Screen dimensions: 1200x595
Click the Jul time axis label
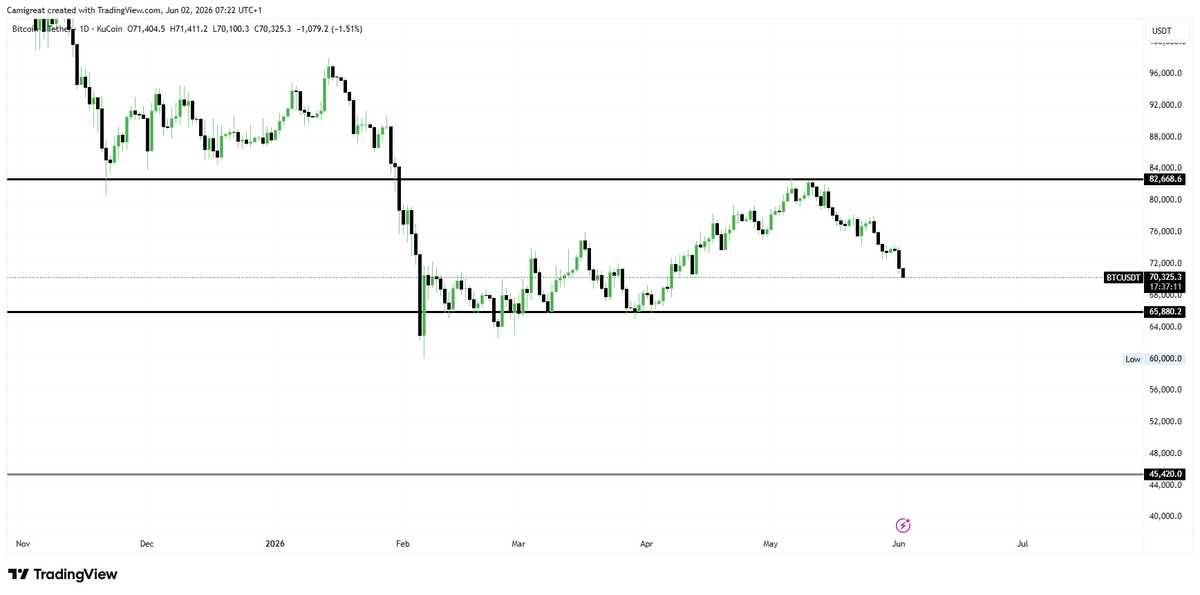pos(1023,544)
